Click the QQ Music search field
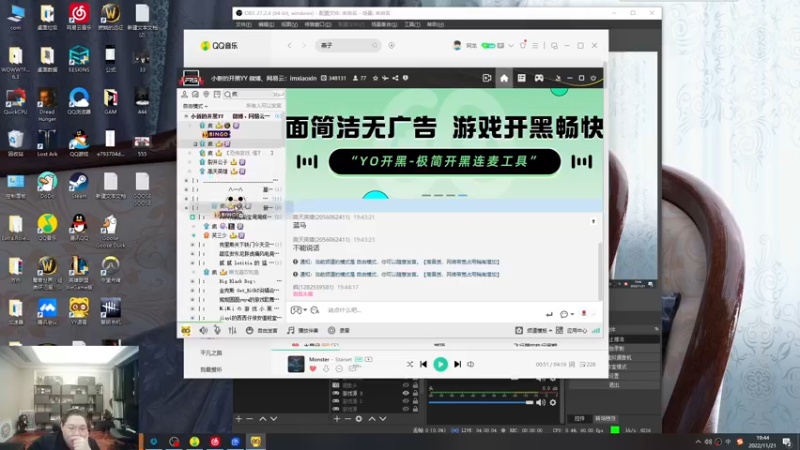Image resolution: width=800 pixels, height=450 pixels. pyautogui.click(x=348, y=45)
